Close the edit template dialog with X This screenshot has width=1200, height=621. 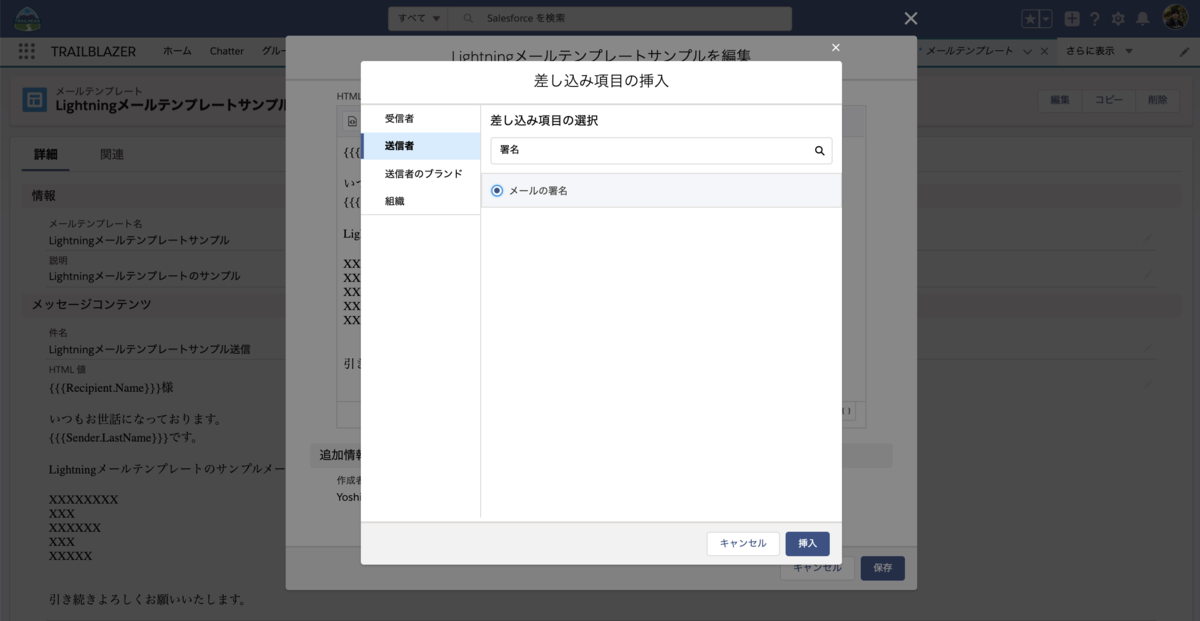coord(836,47)
